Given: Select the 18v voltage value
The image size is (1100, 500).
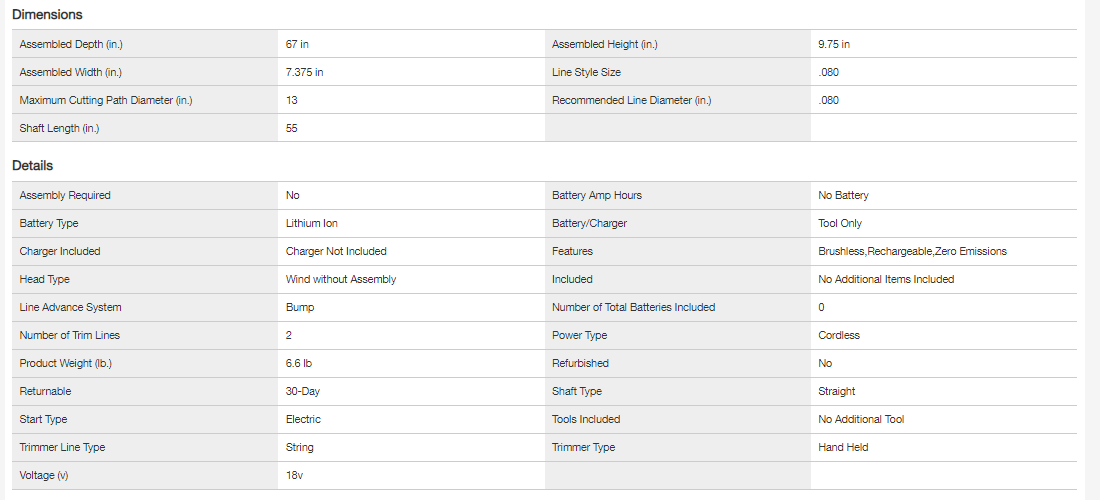Looking at the screenshot, I should click(294, 476).
